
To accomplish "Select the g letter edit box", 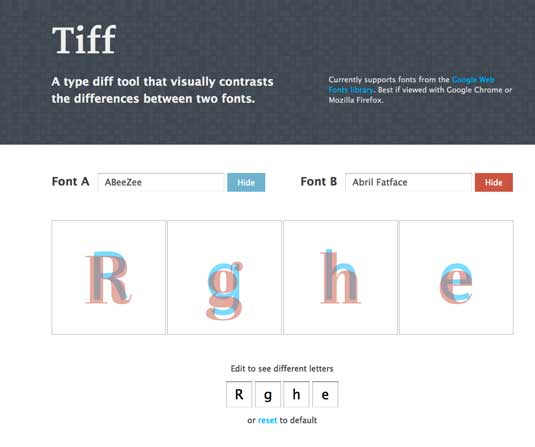I will (x=268, y=394).
